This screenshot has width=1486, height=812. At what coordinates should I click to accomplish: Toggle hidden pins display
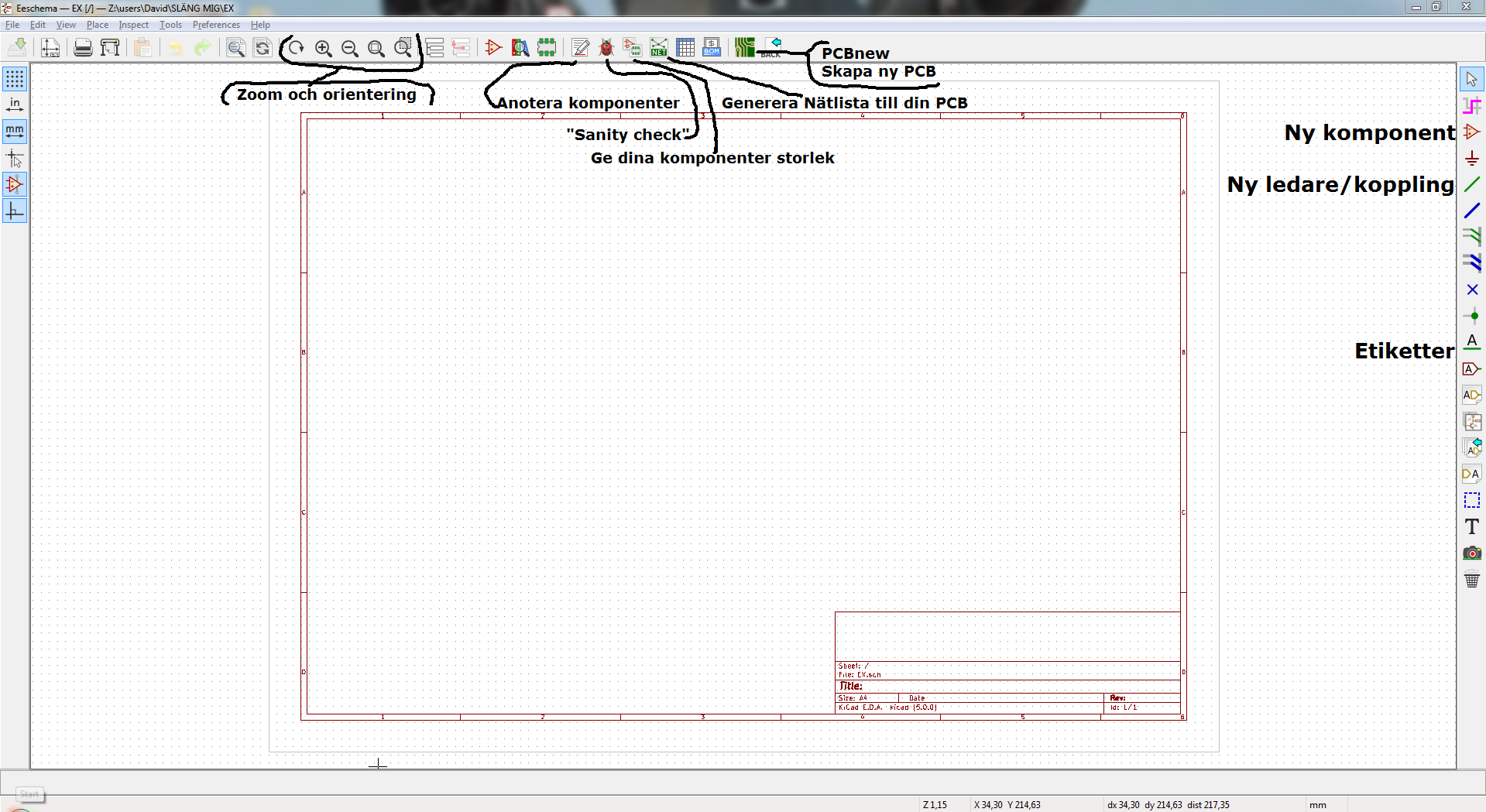coord(15,184)
